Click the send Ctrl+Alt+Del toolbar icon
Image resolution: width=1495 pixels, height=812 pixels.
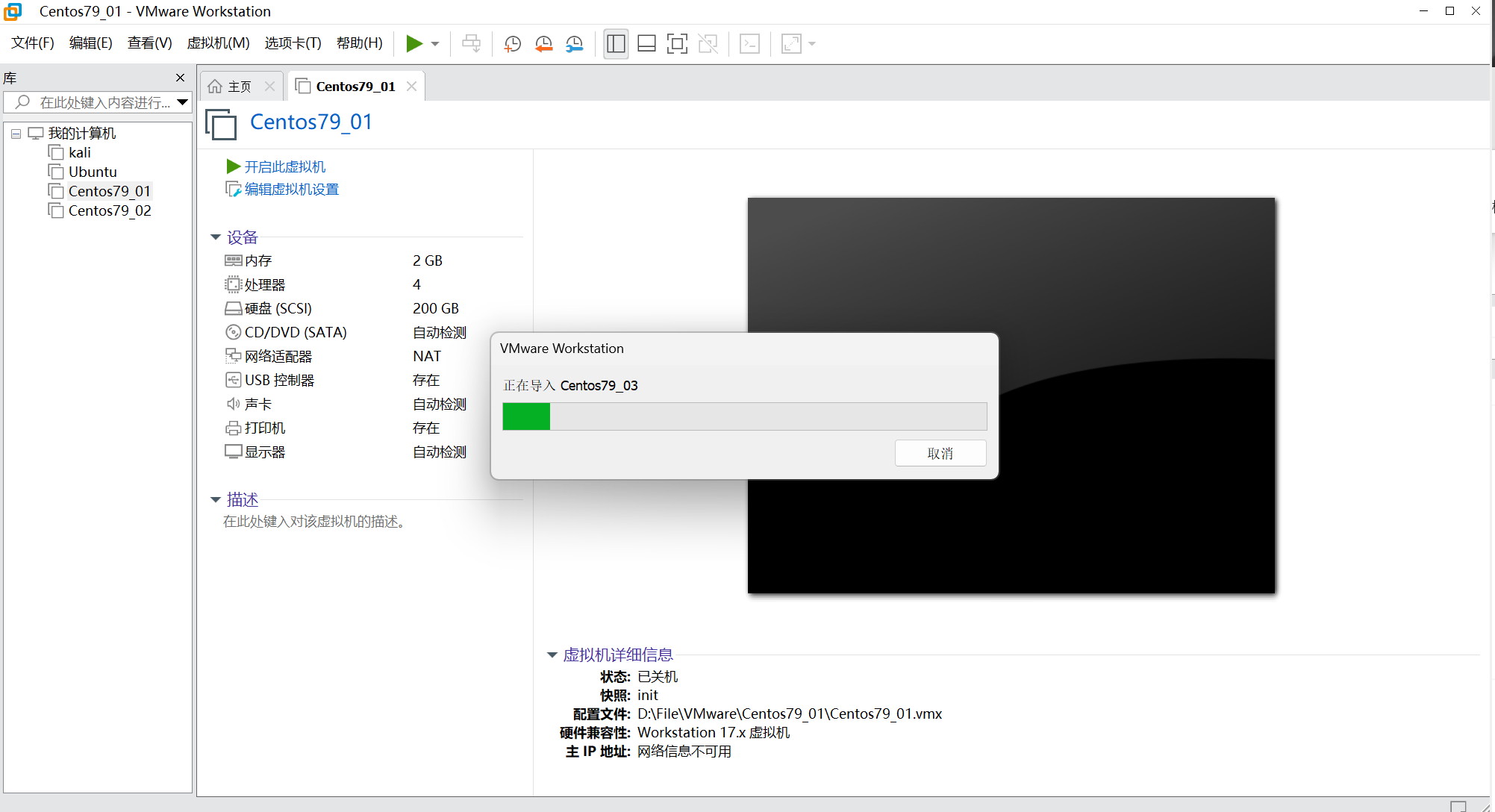pyautogui.click(x=471, y=43)
